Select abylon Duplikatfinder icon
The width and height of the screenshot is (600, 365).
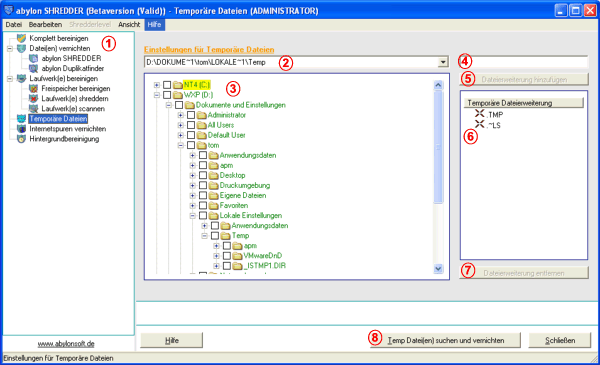(34, 68)
